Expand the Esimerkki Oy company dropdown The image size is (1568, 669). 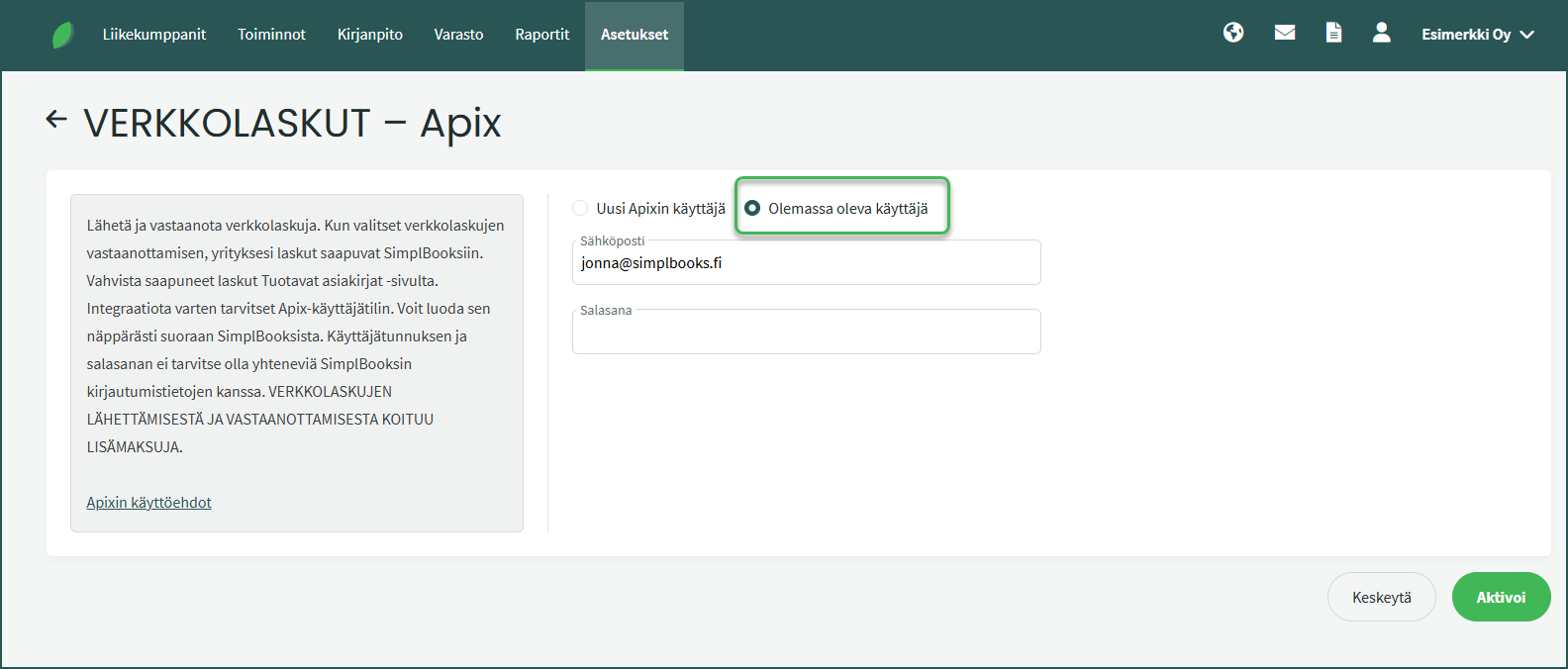coord(1477,35)
